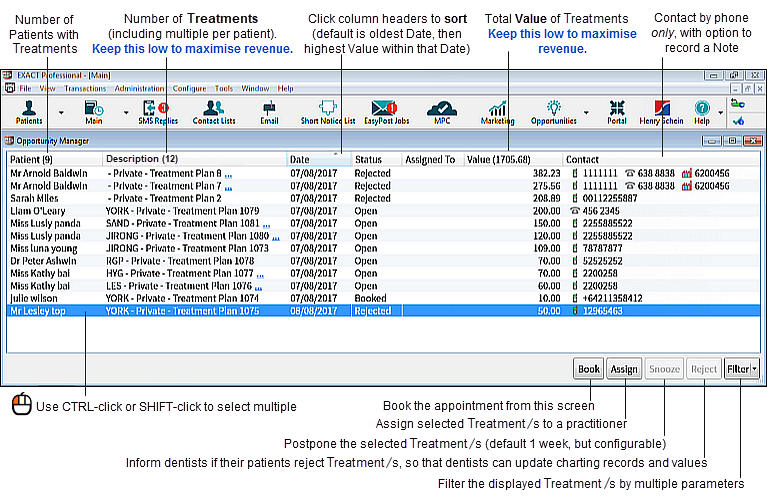Screen dimensions: 767x503
Task: Open SMS Replies toolbar icon
Action: [158, 113]
